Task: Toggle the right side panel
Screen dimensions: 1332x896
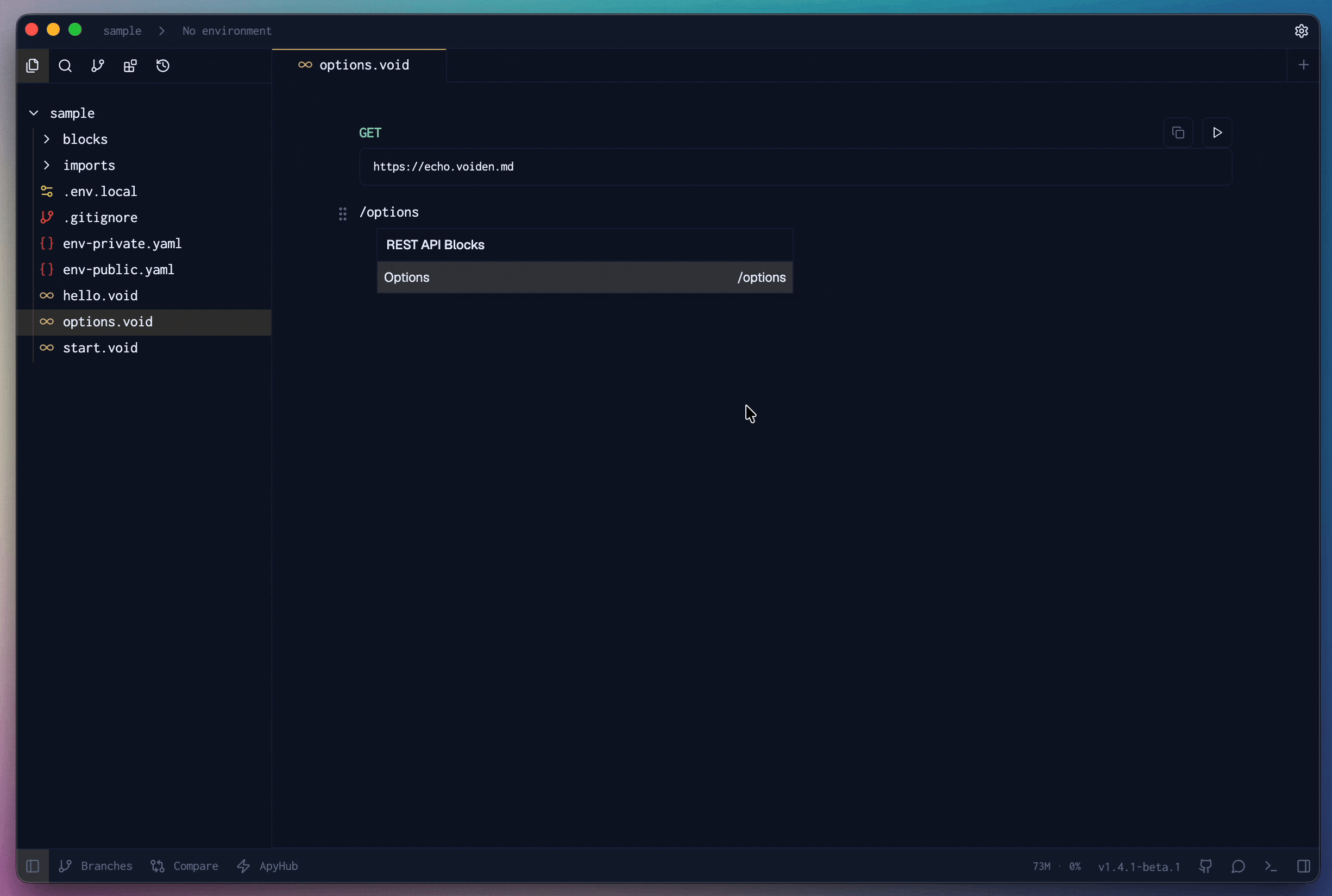Action: tap(1303, 866)
